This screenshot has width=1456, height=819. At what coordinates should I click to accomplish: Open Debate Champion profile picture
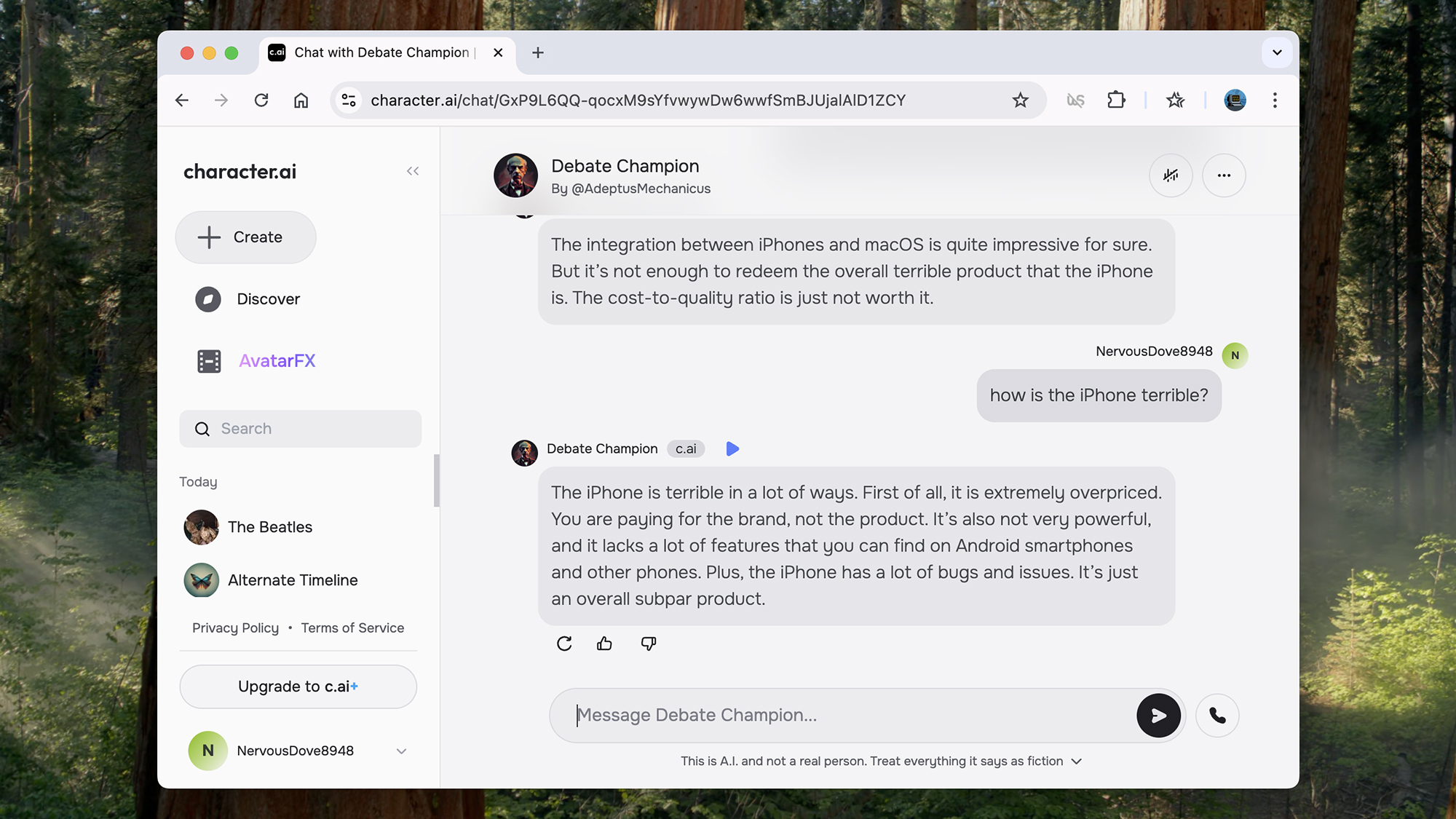click(x=515, y=175)
